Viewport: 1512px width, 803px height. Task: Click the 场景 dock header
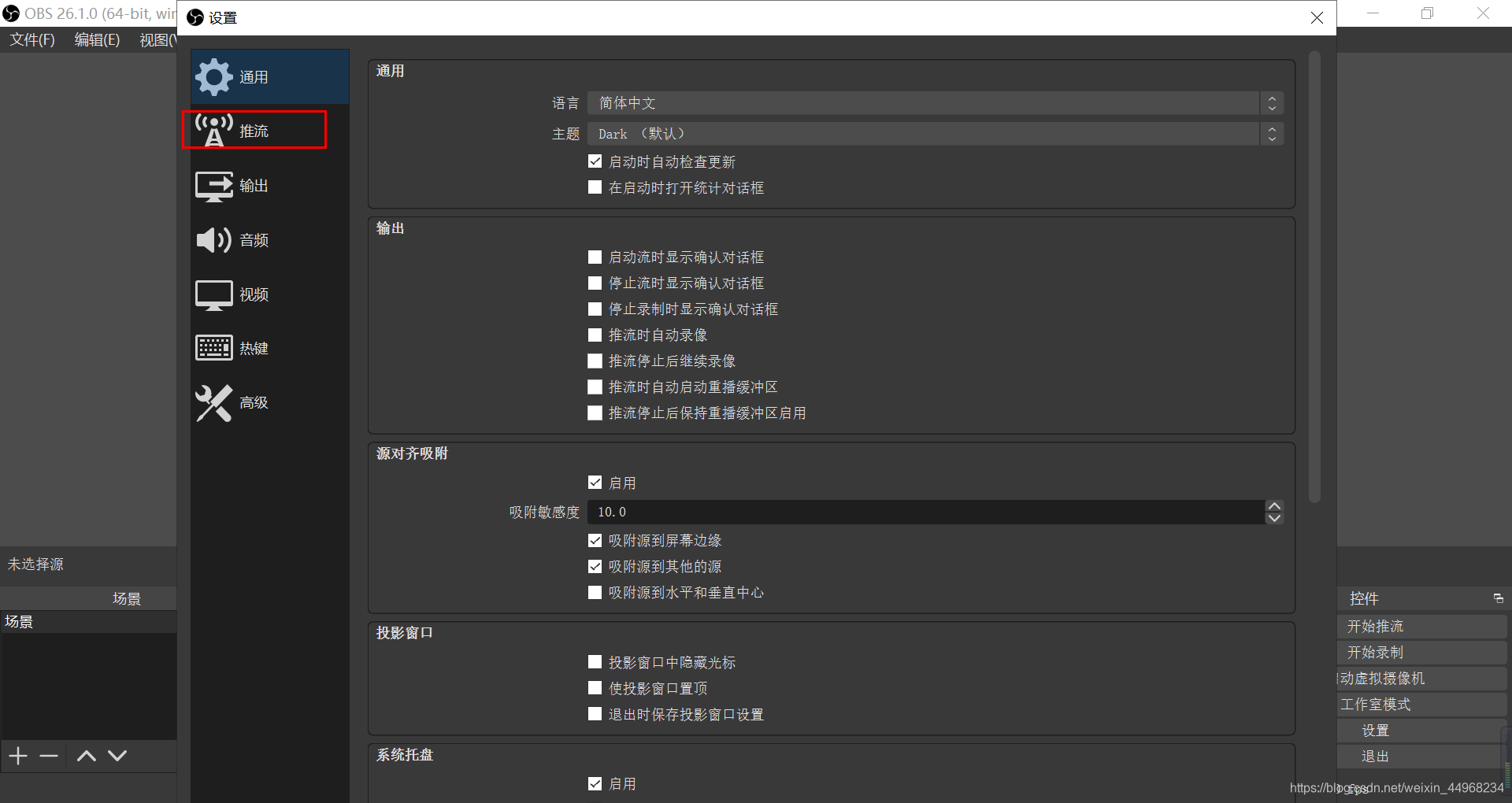pos(88,598)
